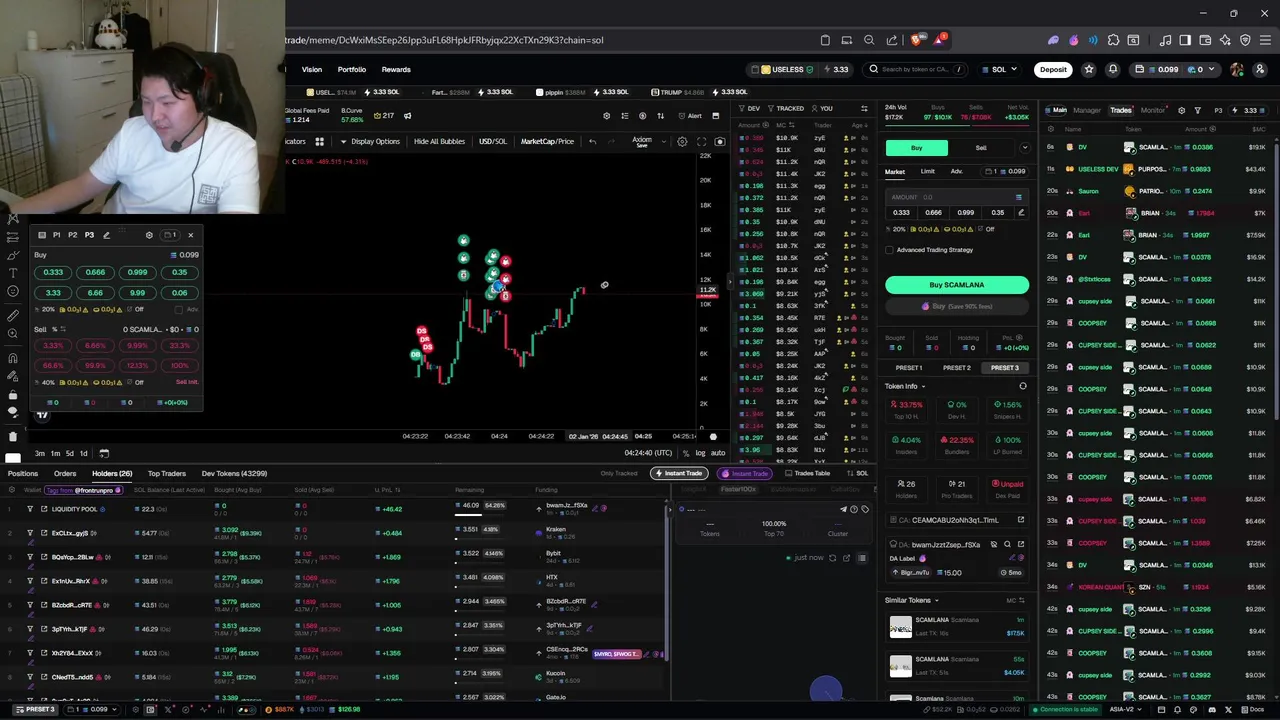
Task: Click the Deposit button
Action: pos(1053,69)
